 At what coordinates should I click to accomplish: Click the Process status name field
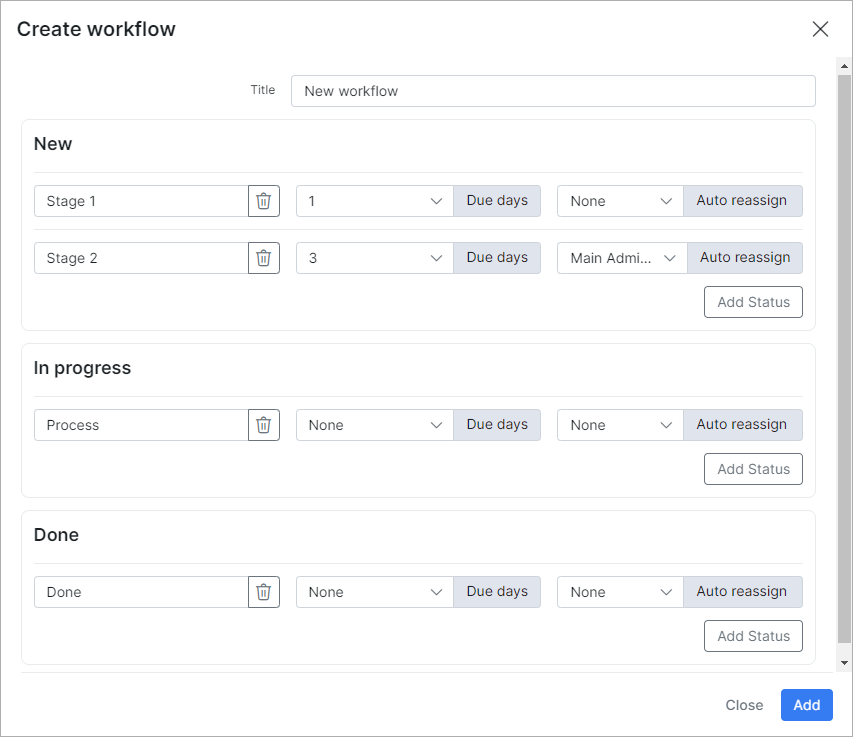click(x=141, y=425)
